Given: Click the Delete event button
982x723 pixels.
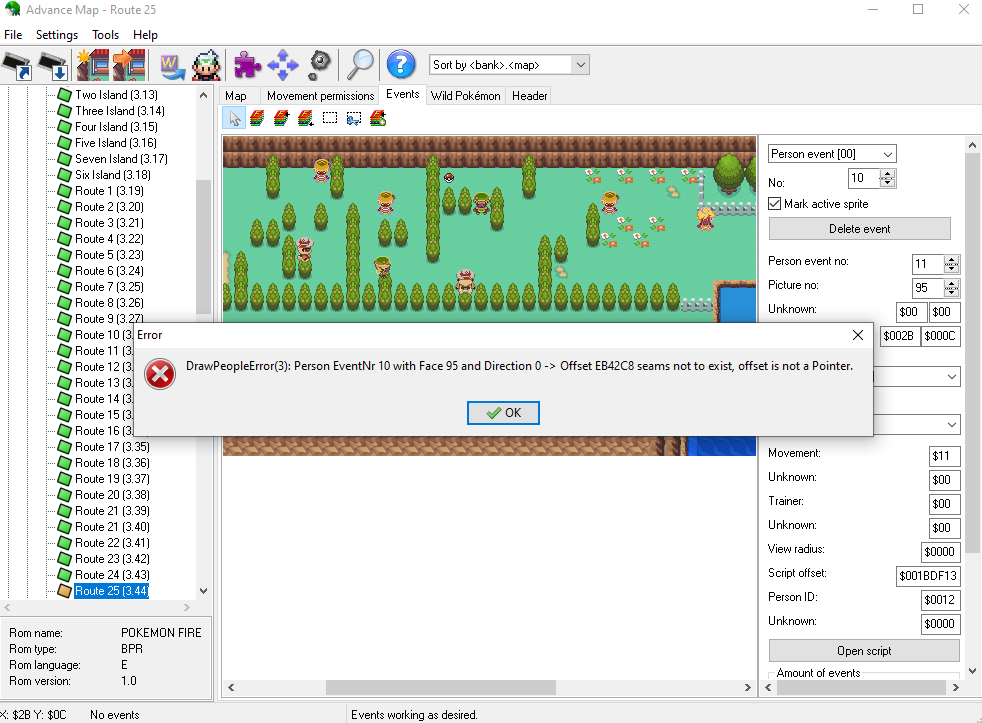Looking at the screenshot, I should point(859,229).
